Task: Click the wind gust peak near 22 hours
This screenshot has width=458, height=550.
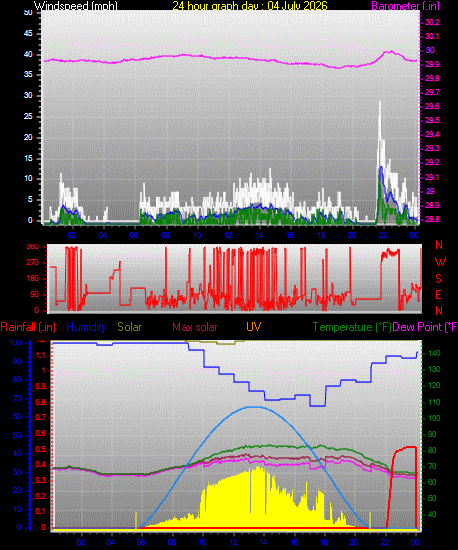Action: 379,103
